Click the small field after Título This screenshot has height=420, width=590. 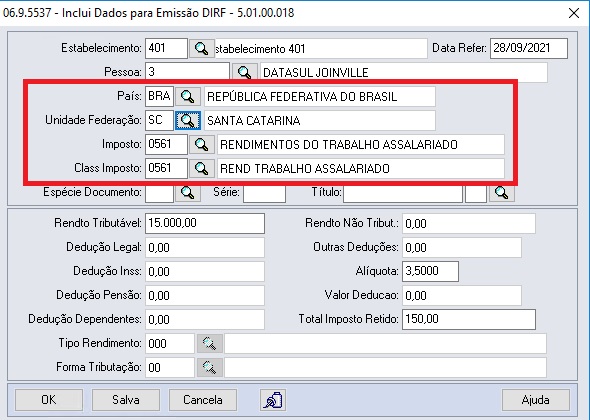pos(476,193)
